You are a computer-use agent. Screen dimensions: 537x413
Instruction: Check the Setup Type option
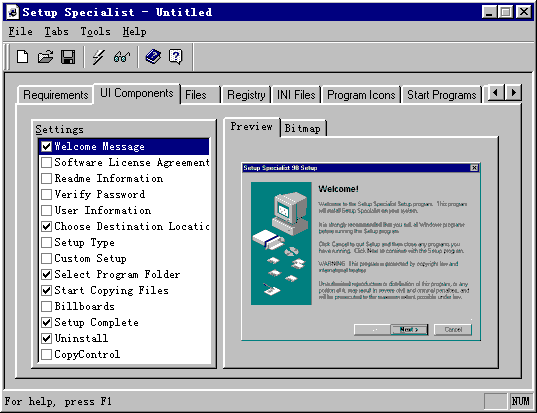[46, 242]
